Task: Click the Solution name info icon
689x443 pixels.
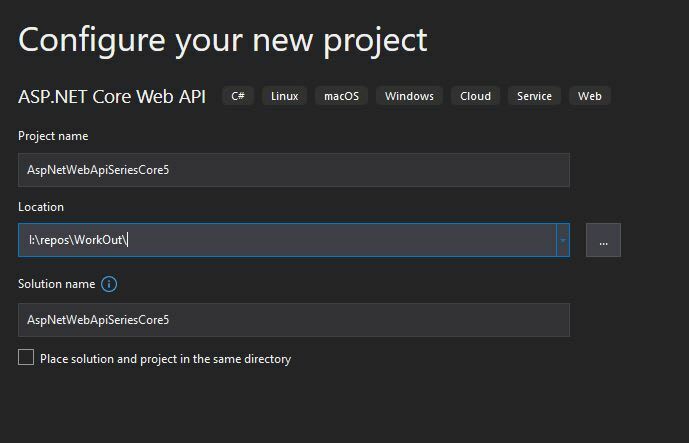Action: pos(109,284)
